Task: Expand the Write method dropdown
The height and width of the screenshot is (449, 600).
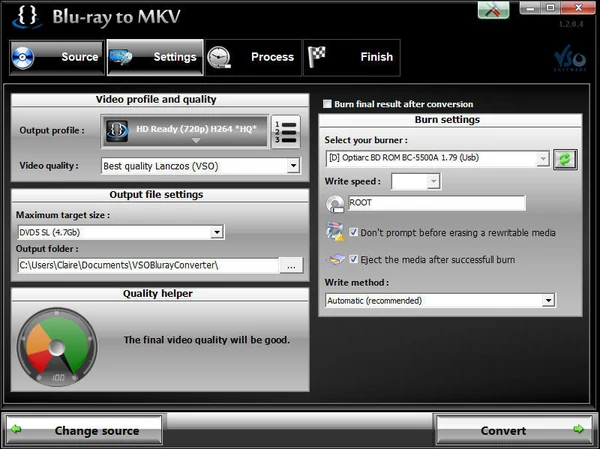Action: click(548, 300)
